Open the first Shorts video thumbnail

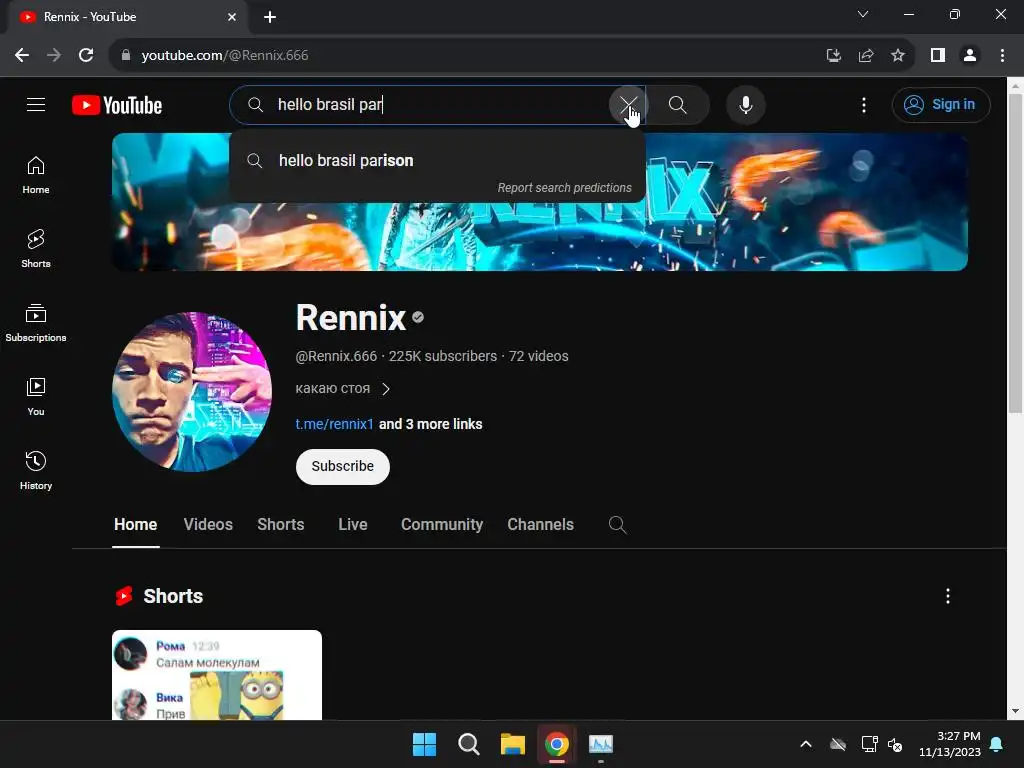(x=217, y=675)
